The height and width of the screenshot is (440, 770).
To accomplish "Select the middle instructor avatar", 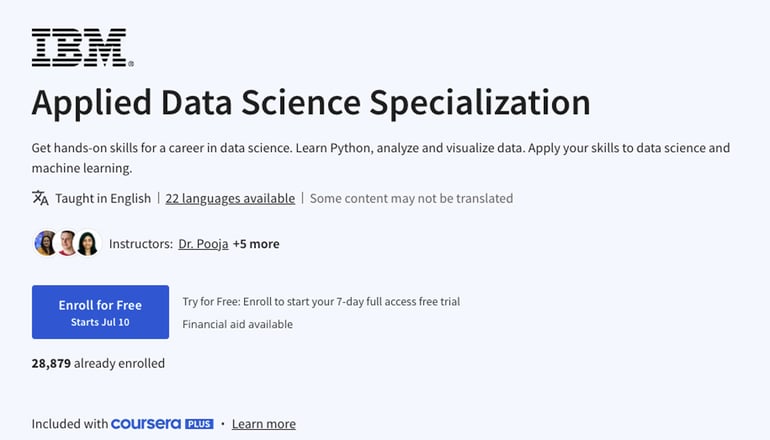I will (x=67, y=243).
